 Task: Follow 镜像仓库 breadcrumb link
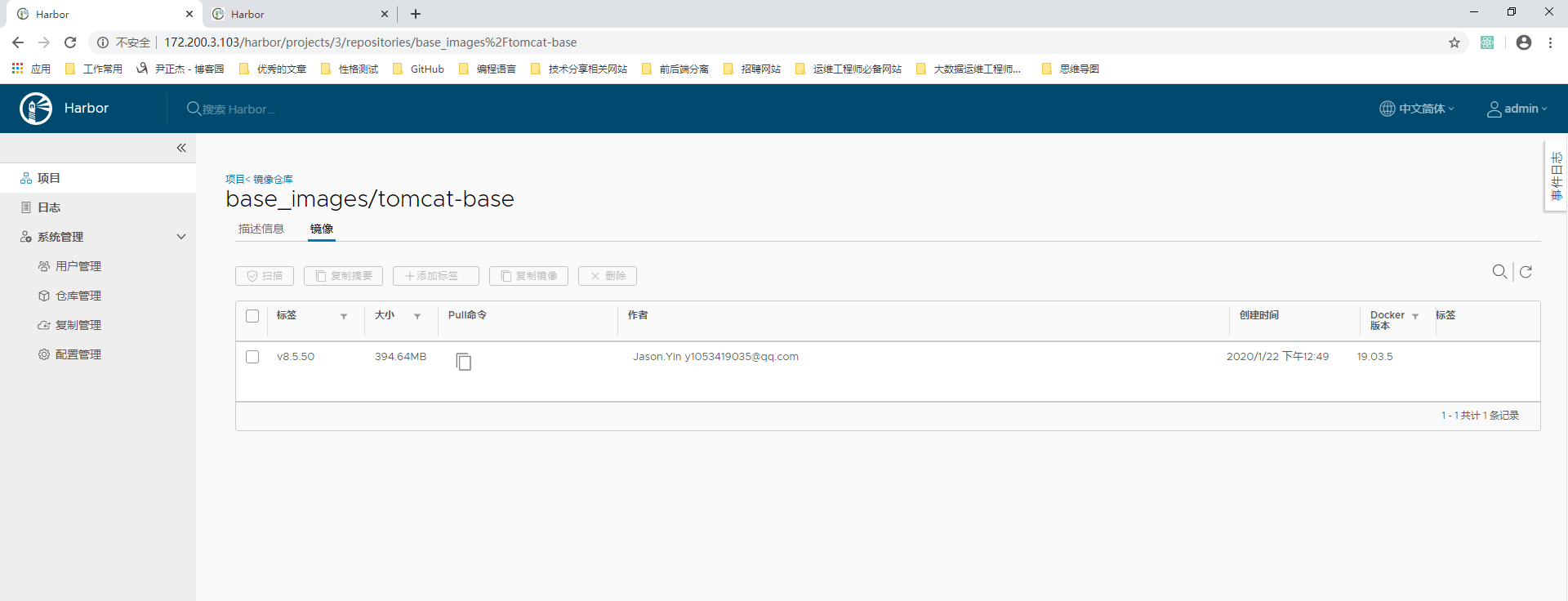[273, 179]
